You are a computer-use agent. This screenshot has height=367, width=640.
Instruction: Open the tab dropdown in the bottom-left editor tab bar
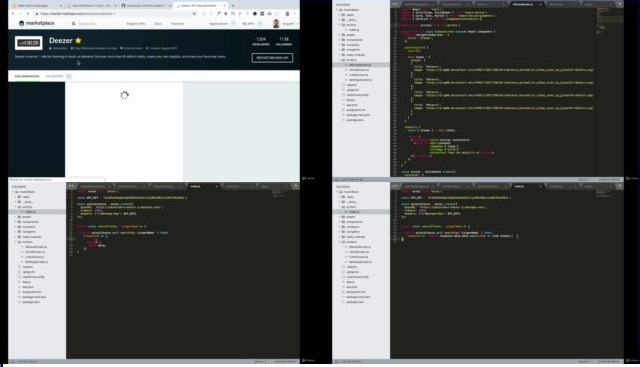pos(296,186)
